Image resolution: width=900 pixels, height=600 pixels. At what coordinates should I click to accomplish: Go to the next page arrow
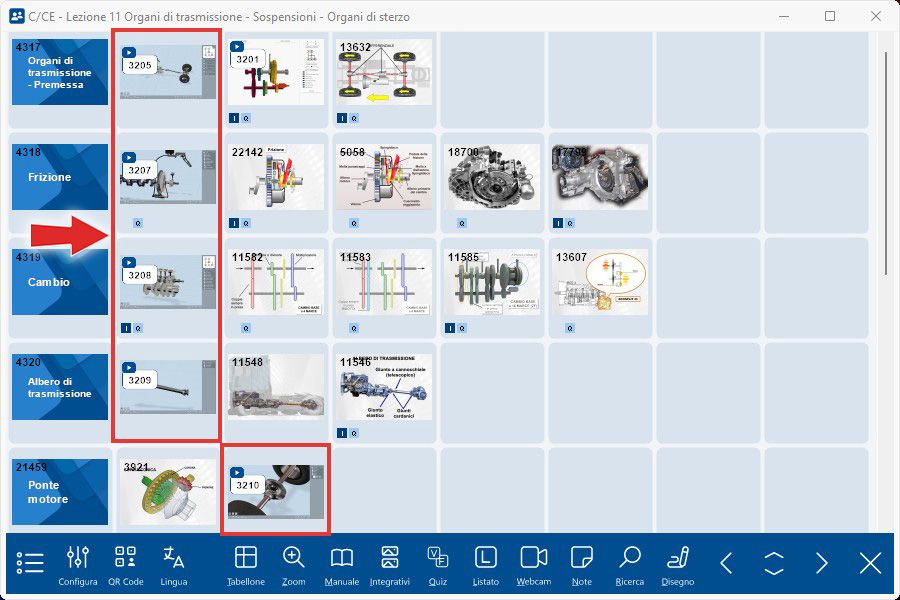[822, 563]
